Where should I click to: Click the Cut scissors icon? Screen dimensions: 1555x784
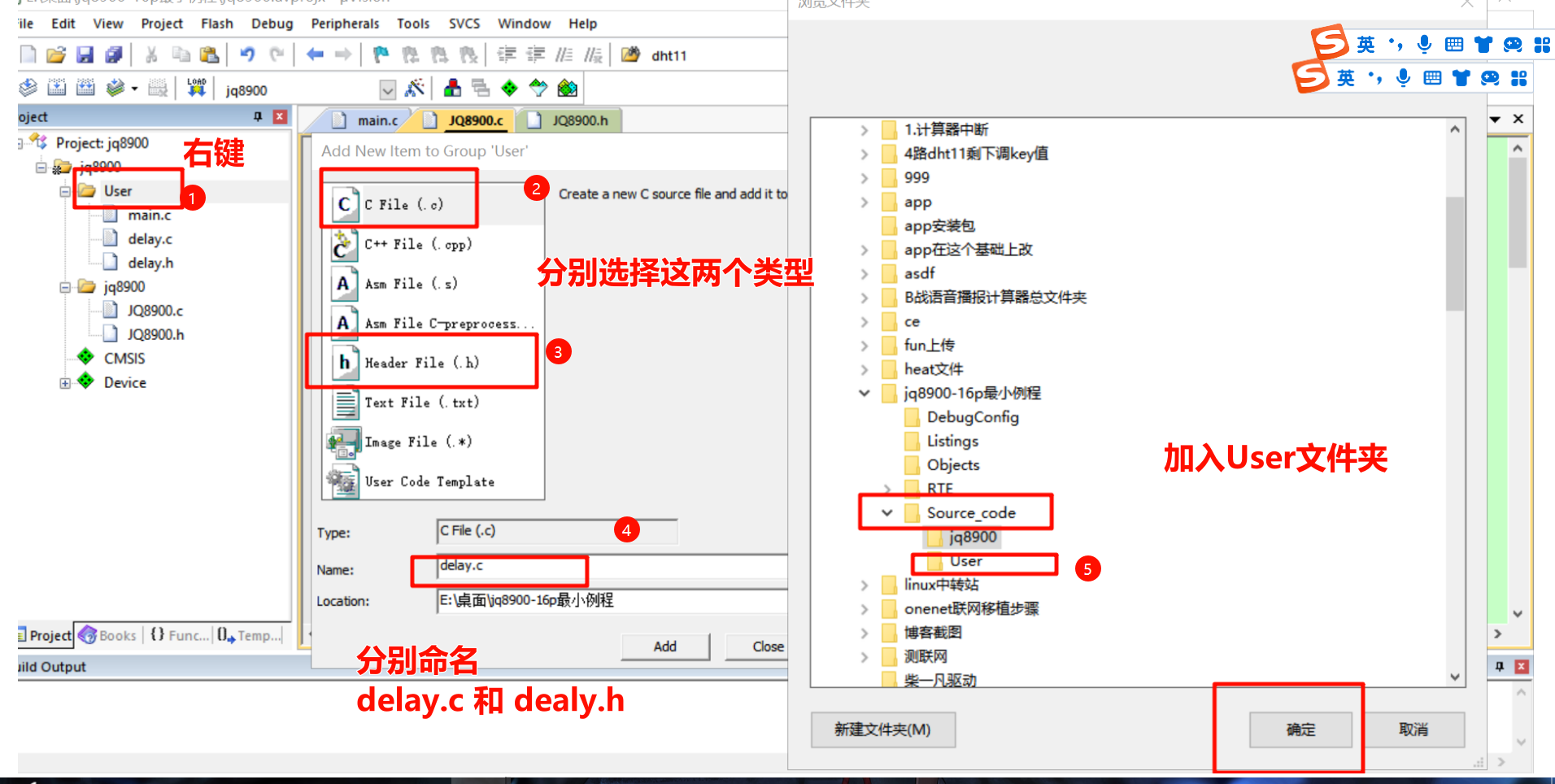point(151,54)
